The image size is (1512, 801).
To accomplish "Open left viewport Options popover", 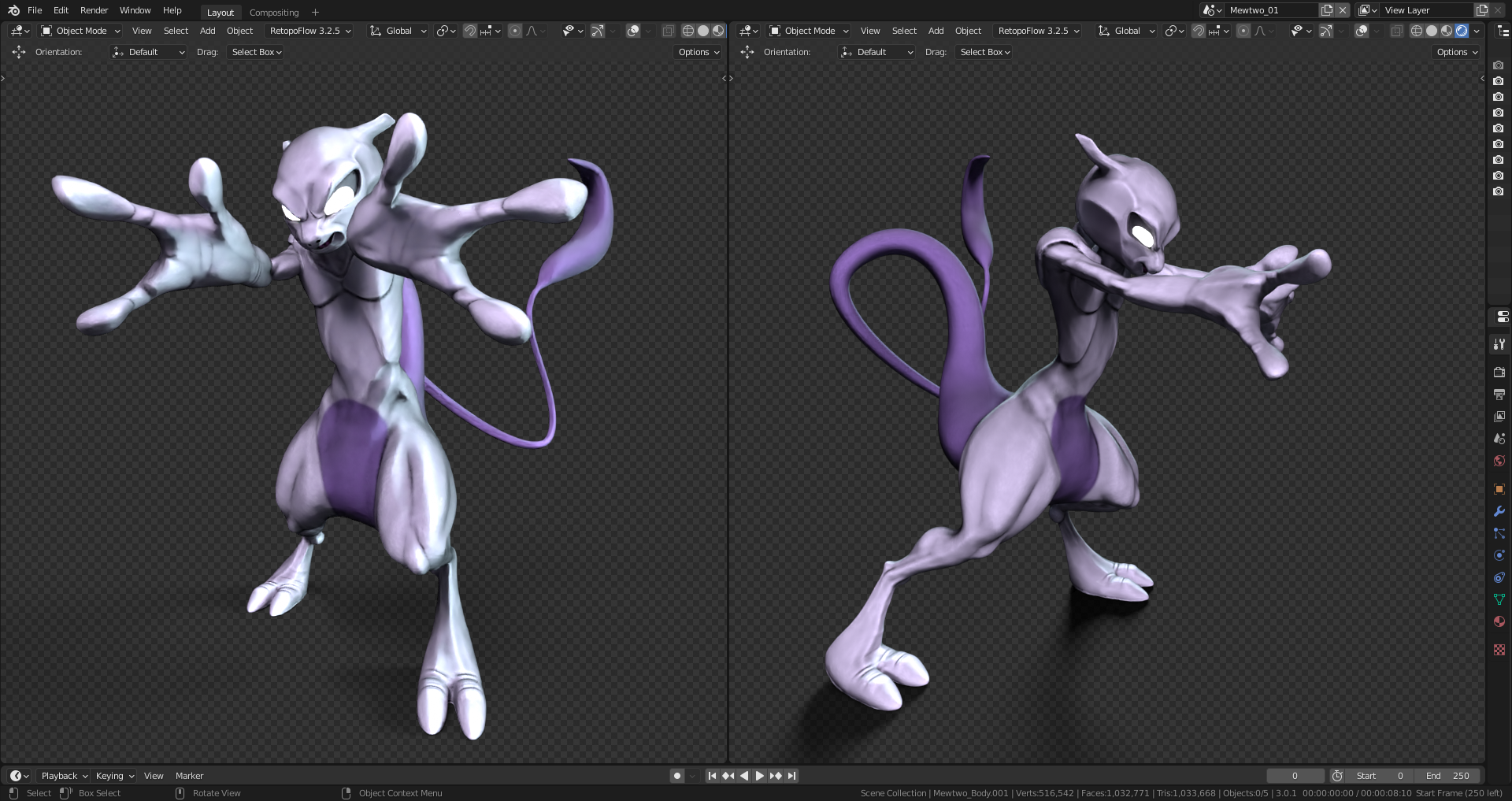I will (699, 52).
